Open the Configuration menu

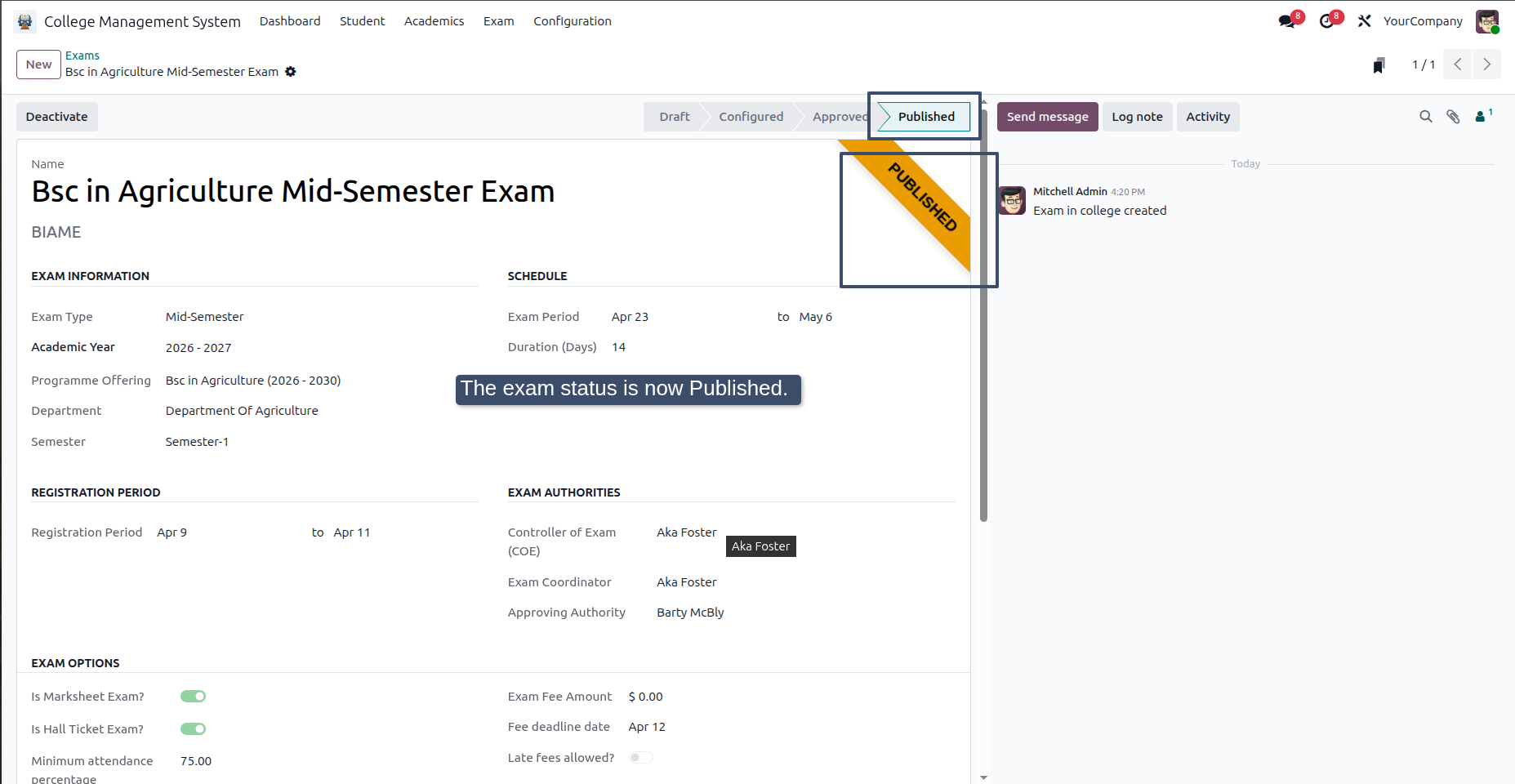click(x=573, y=21)
